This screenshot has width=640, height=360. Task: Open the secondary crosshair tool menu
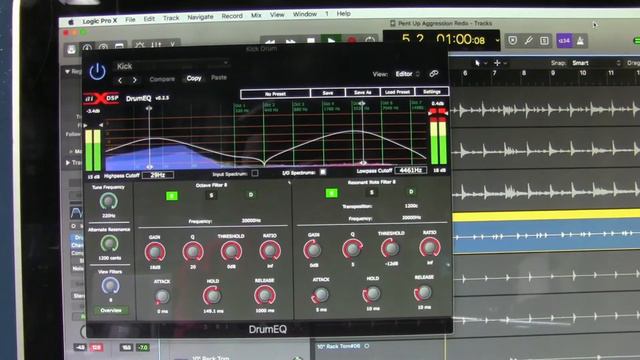tap(499, 63)
